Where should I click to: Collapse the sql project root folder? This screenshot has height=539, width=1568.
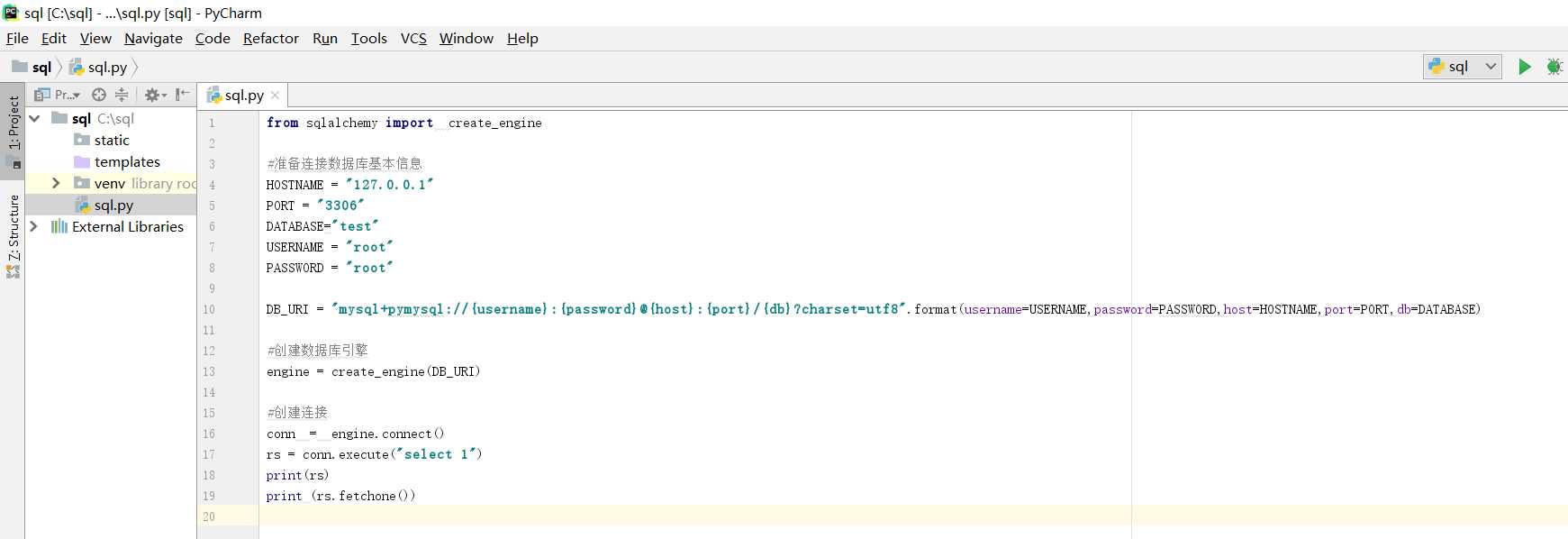coord(34,118)
